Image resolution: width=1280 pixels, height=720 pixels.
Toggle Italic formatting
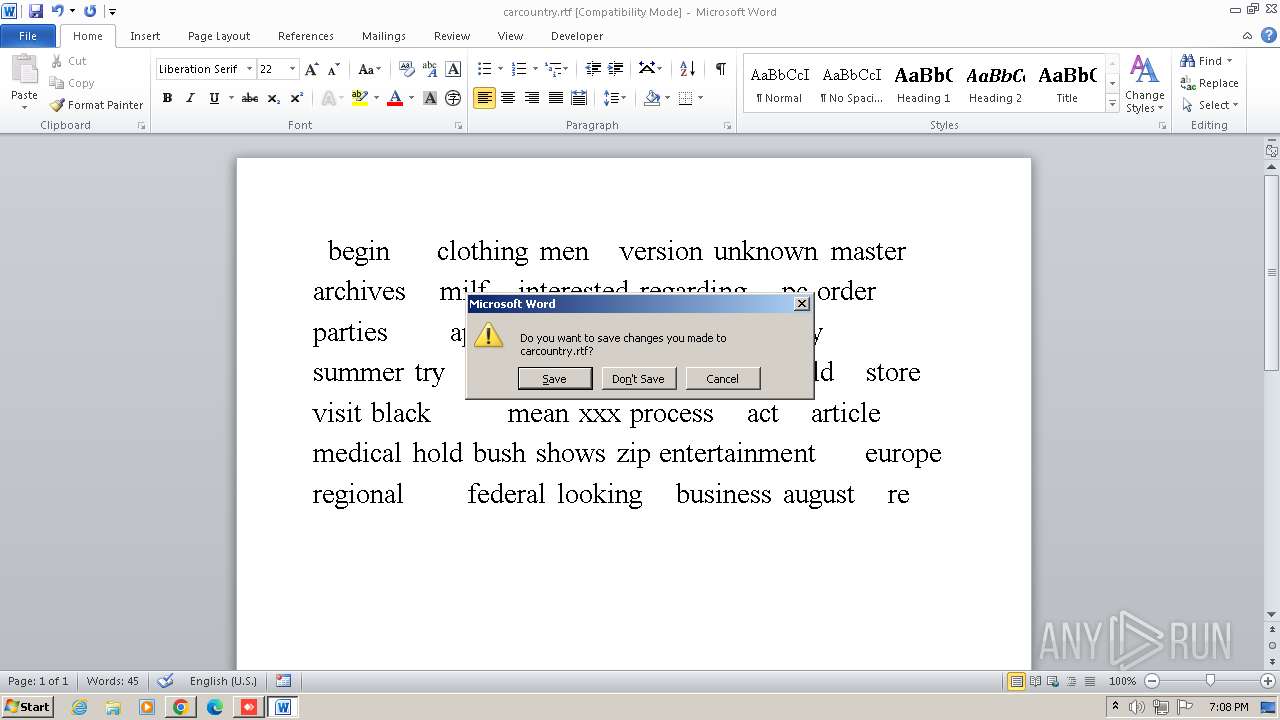click(190, 98)
